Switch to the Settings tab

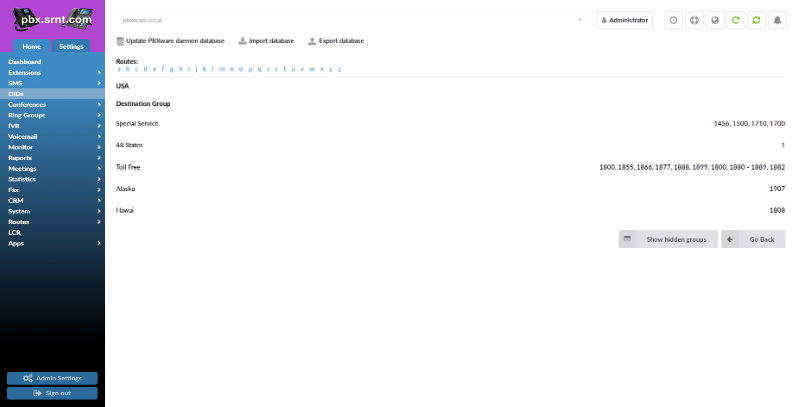pyautogui.click(x=71, y=46)
